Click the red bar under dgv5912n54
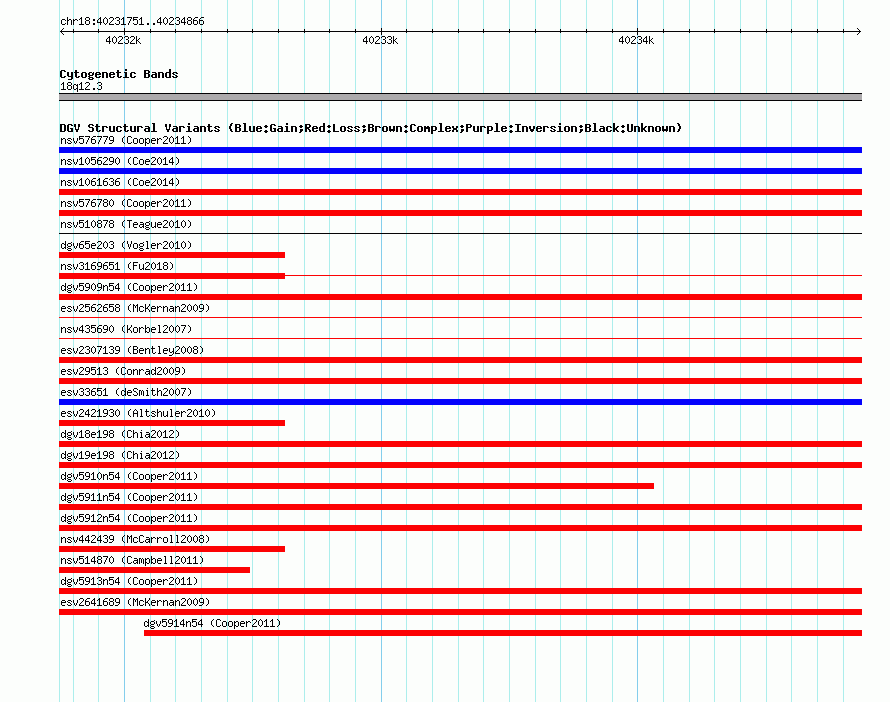This screenshot has height=702, width=890. tap(460, 528)
